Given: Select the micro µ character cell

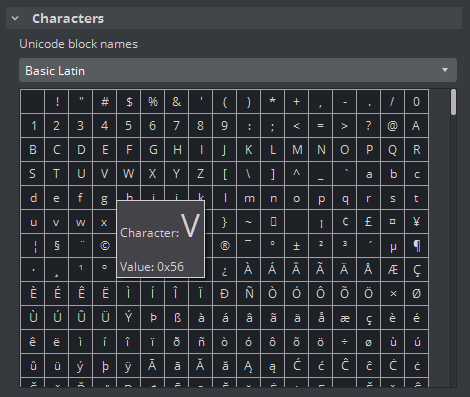Looking at the screenshot, I should (392, 246).
